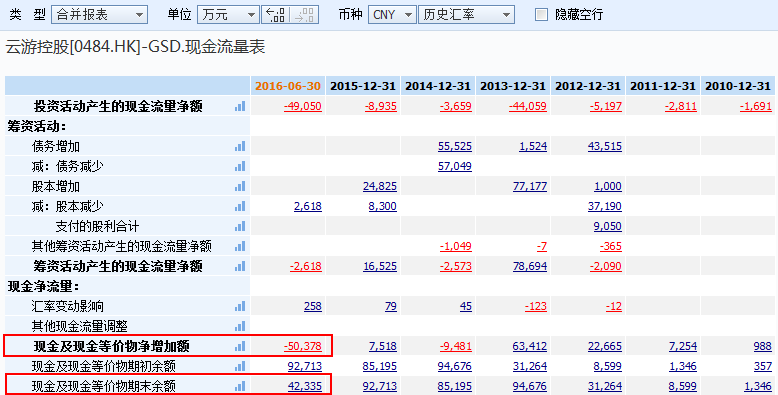The width and height of the screenshot is (778, 395).
Task: Open the -2,811 investing cash flow value
Action: [681, 106]
